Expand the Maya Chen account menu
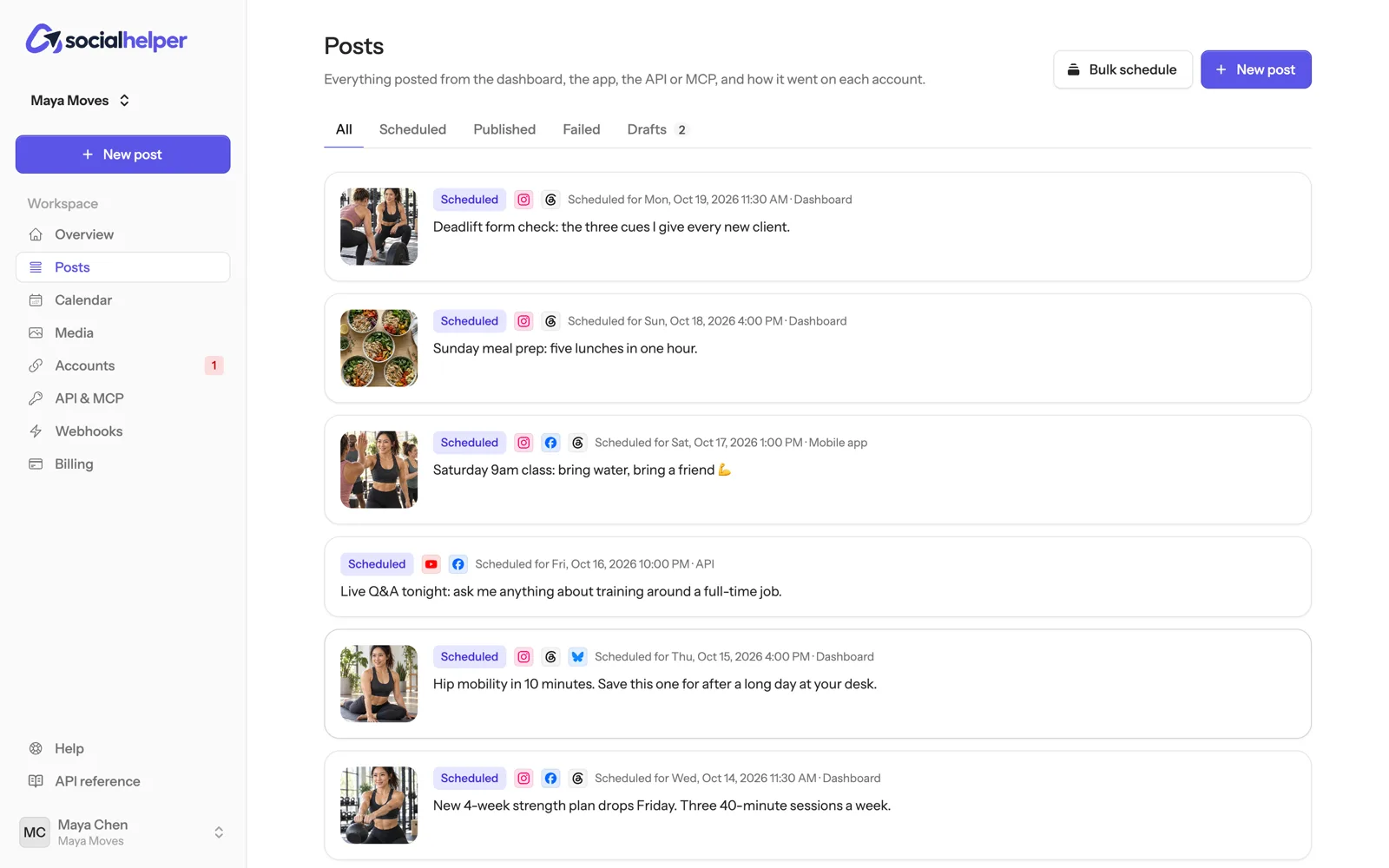The width and height of the screenshot is (1389, 868). pyautogui.click(x=122, y=832)
